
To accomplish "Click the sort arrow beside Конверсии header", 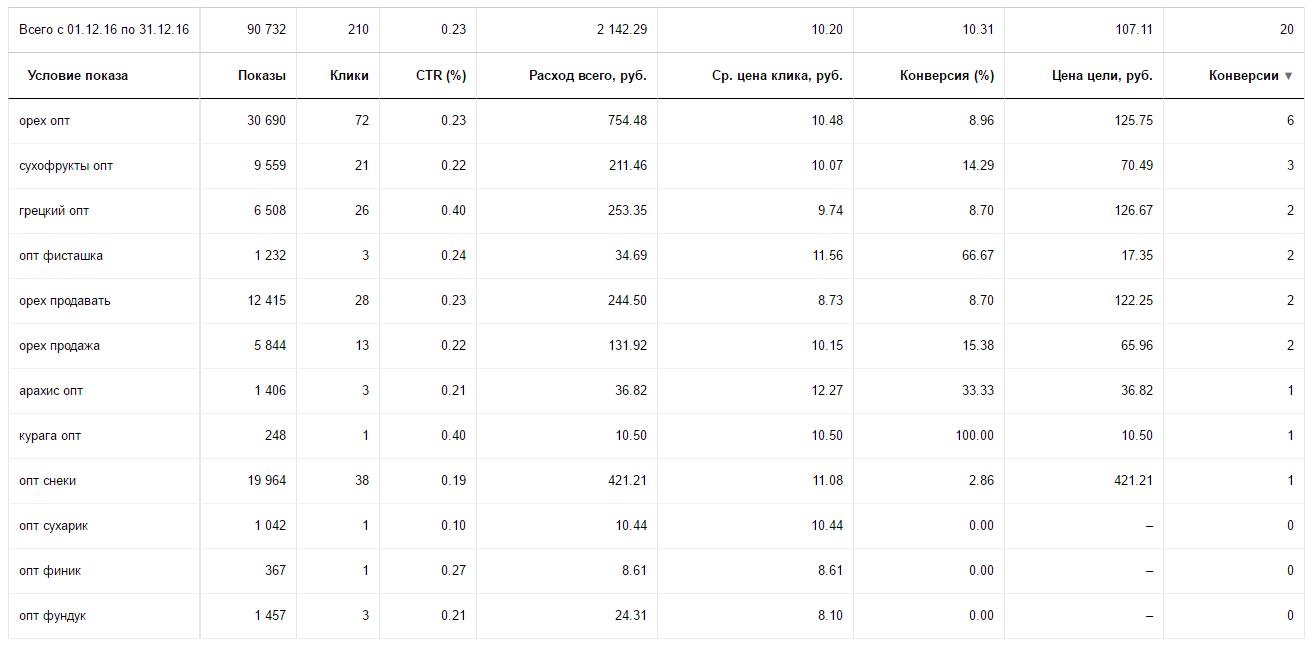I will pyautogui.click(x=1288, y=76).
